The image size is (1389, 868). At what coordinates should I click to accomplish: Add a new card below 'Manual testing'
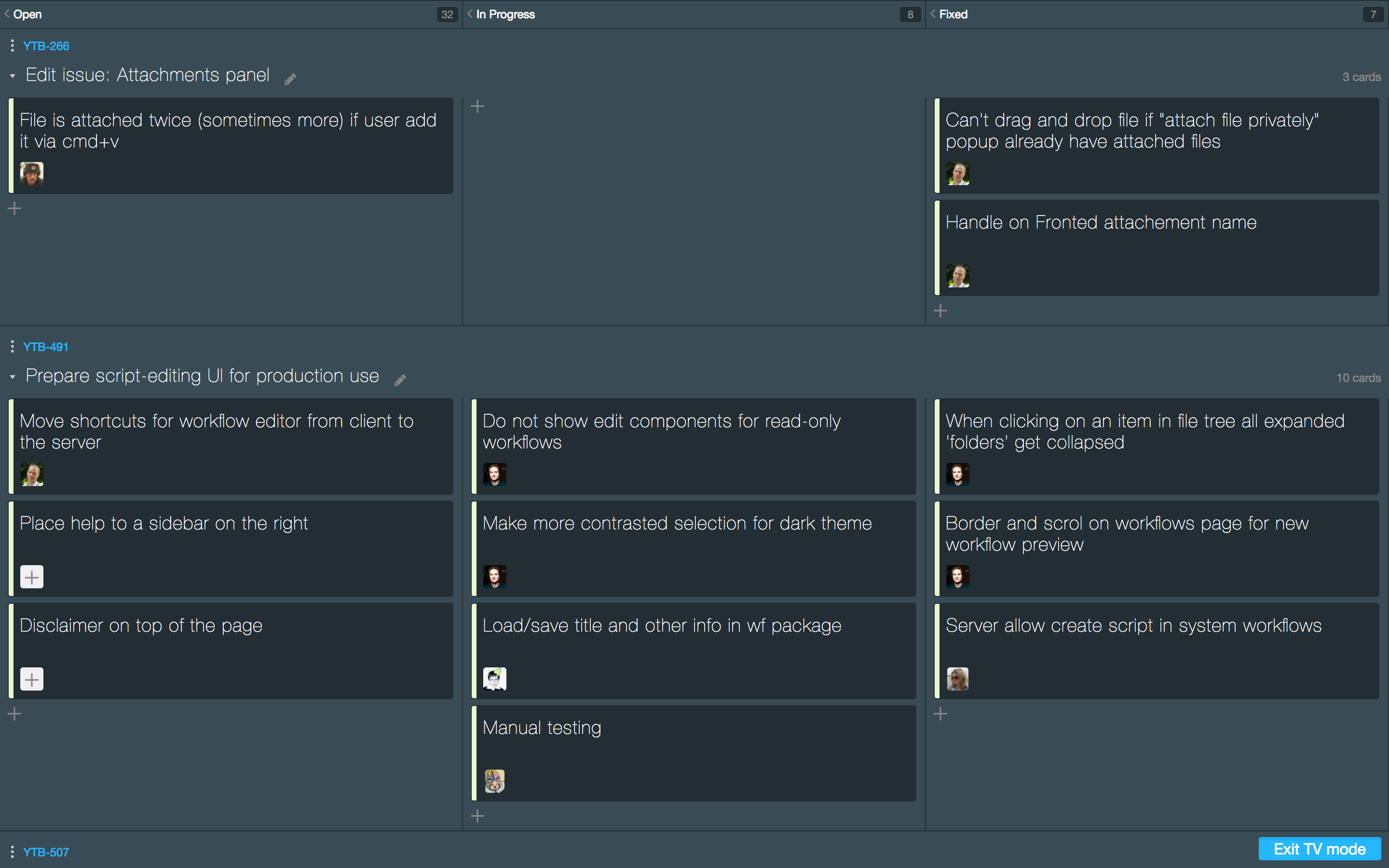pyautogui.click(x=477, y=815)
